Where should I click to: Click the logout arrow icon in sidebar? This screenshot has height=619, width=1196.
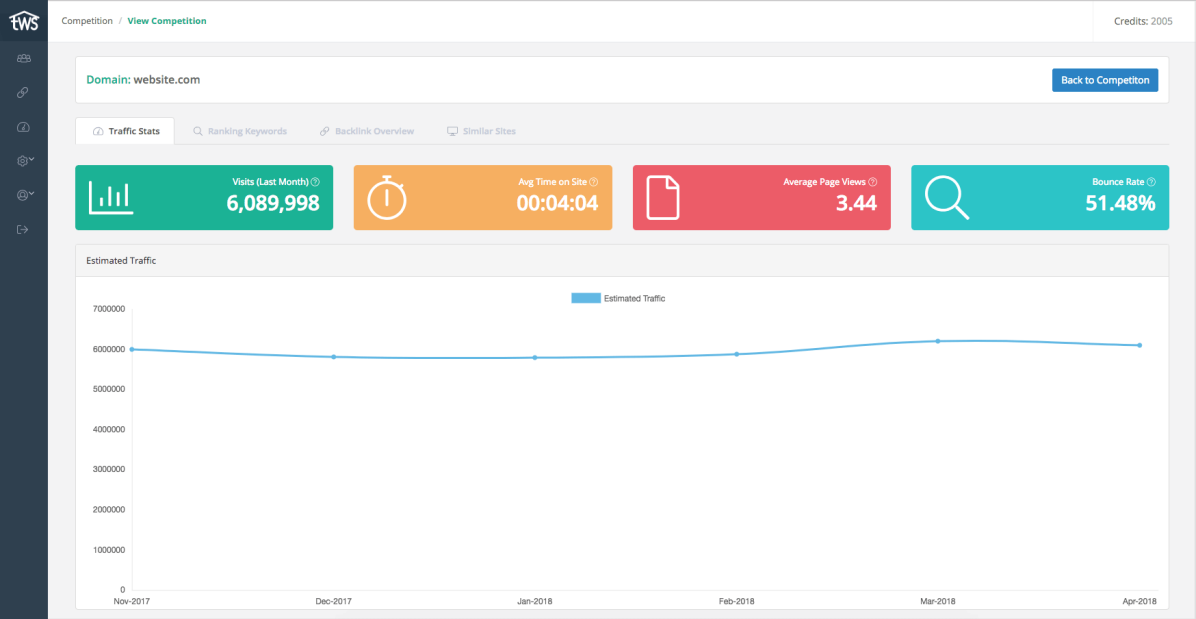[23, 230]
